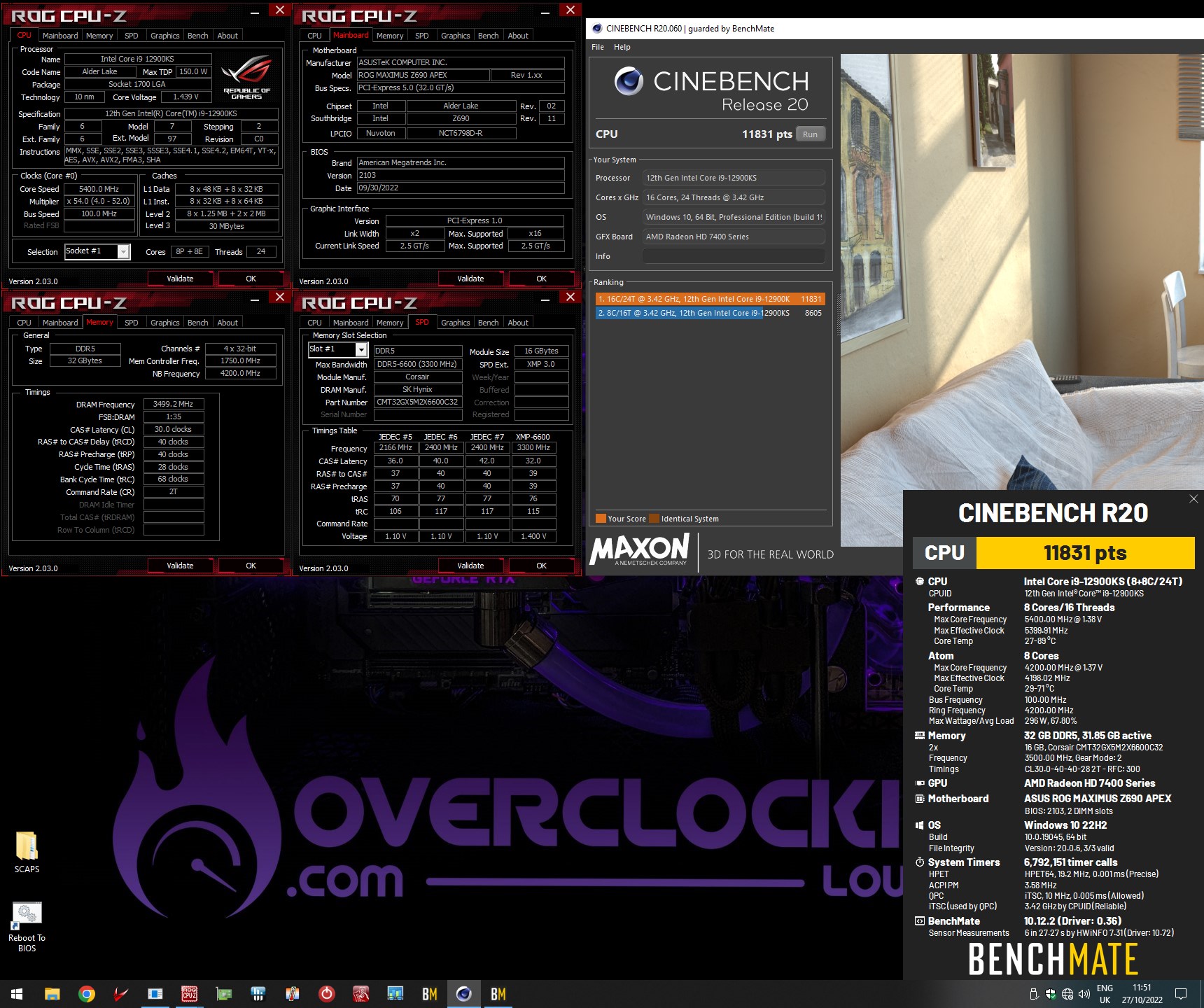Click safely remove hardware USB tray icon

click(1033, 994)
